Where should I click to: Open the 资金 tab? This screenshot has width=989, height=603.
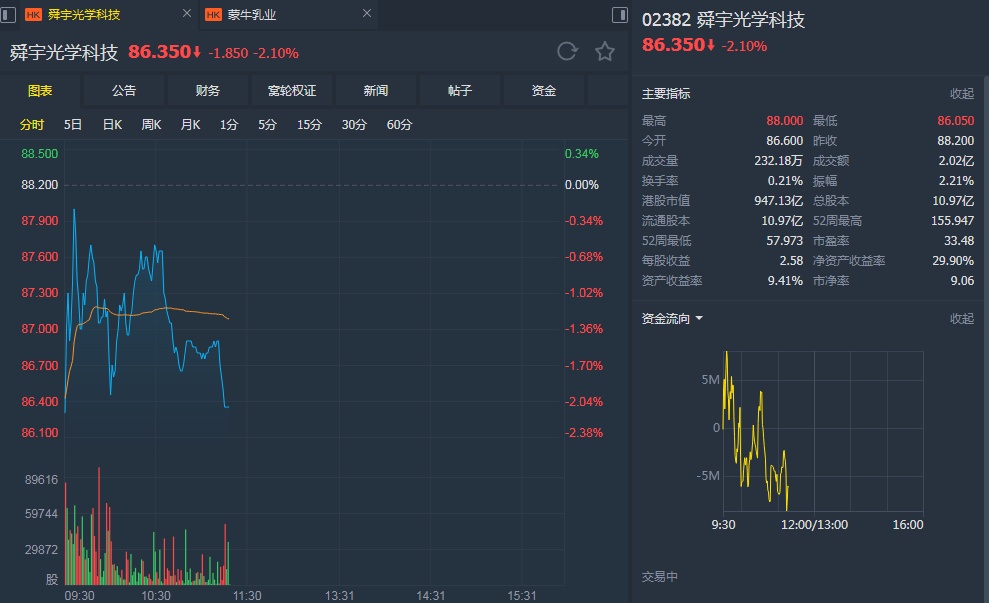coord(544,91)
